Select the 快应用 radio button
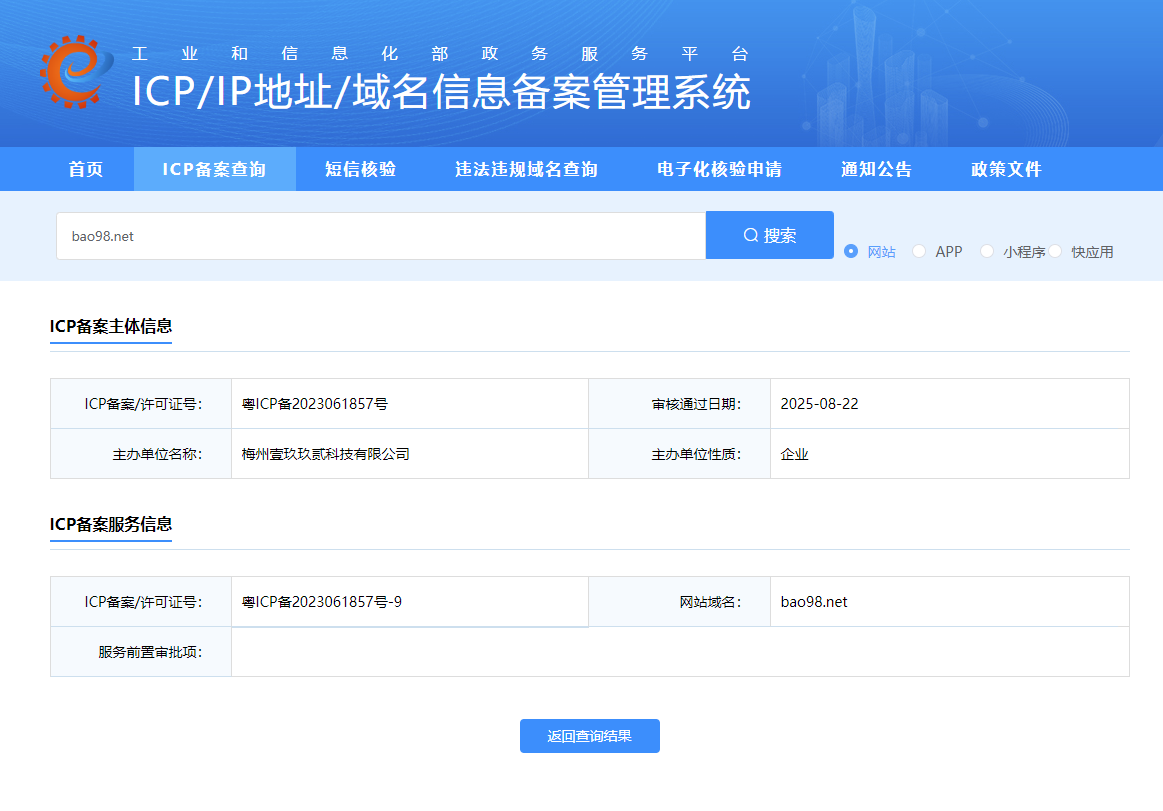Screen dimensions: 1163x811 click(1055, 252)
